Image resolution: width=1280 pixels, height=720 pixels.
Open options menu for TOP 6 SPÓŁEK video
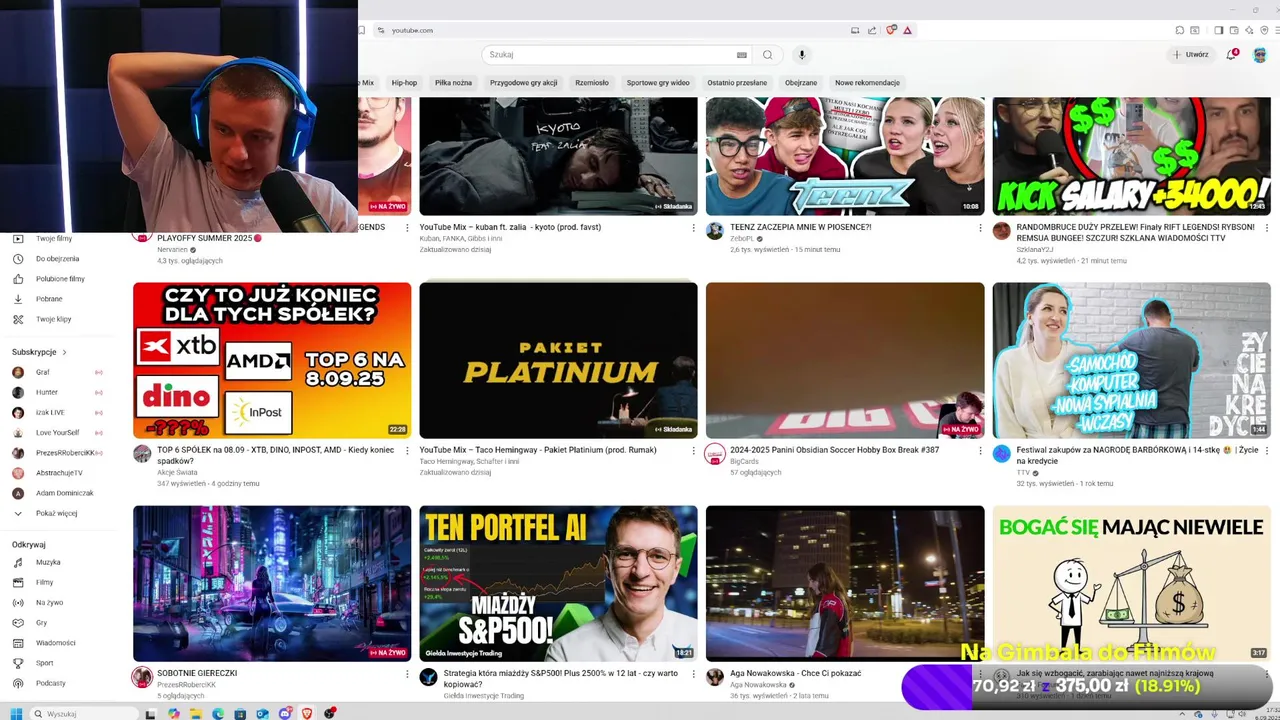pos(407,451)
